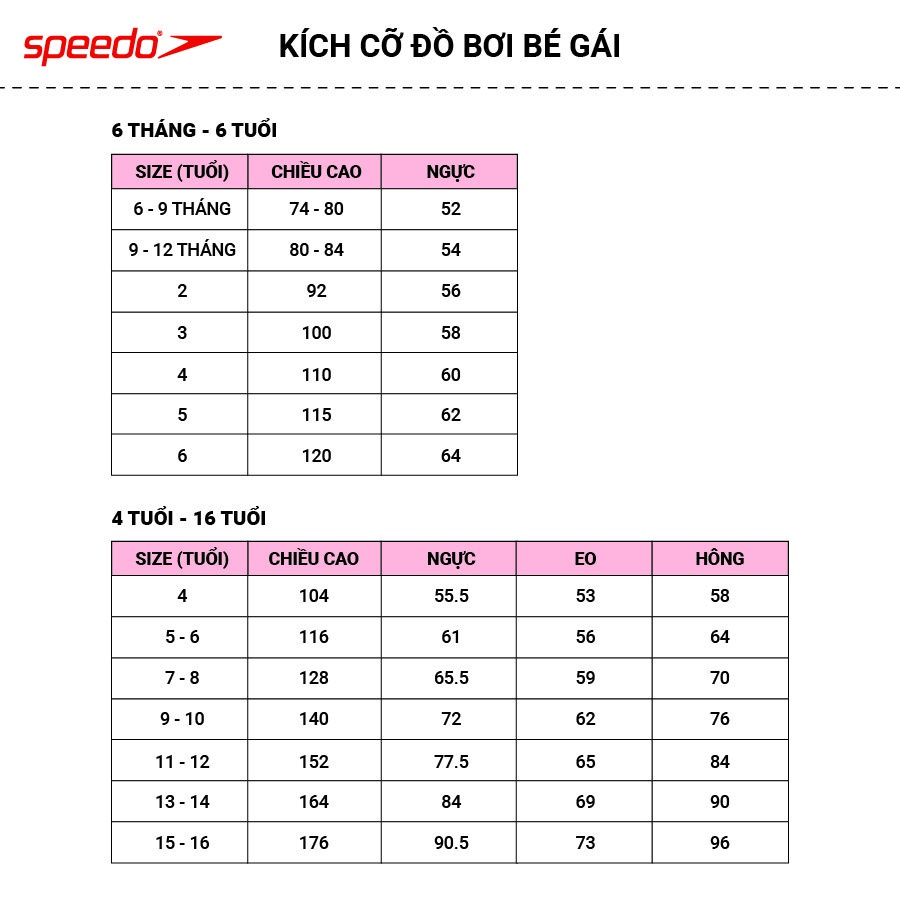Click the height value 100 cell

(315, 333)
